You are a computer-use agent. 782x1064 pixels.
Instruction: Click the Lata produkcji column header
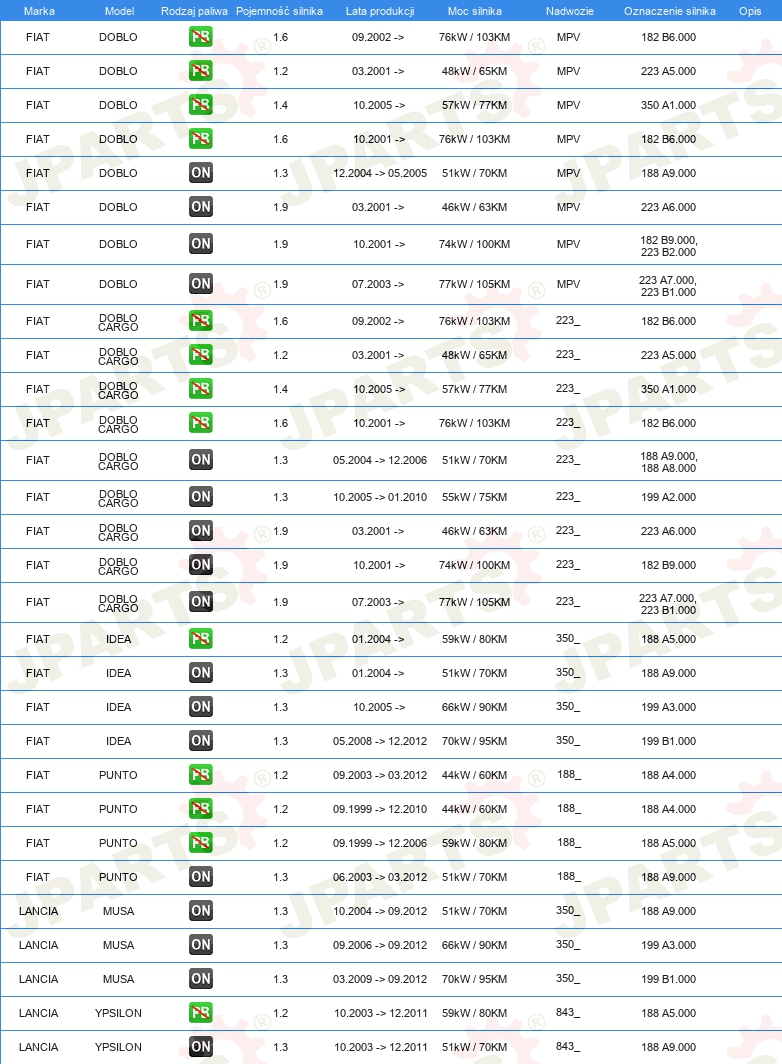click(379, 11)
